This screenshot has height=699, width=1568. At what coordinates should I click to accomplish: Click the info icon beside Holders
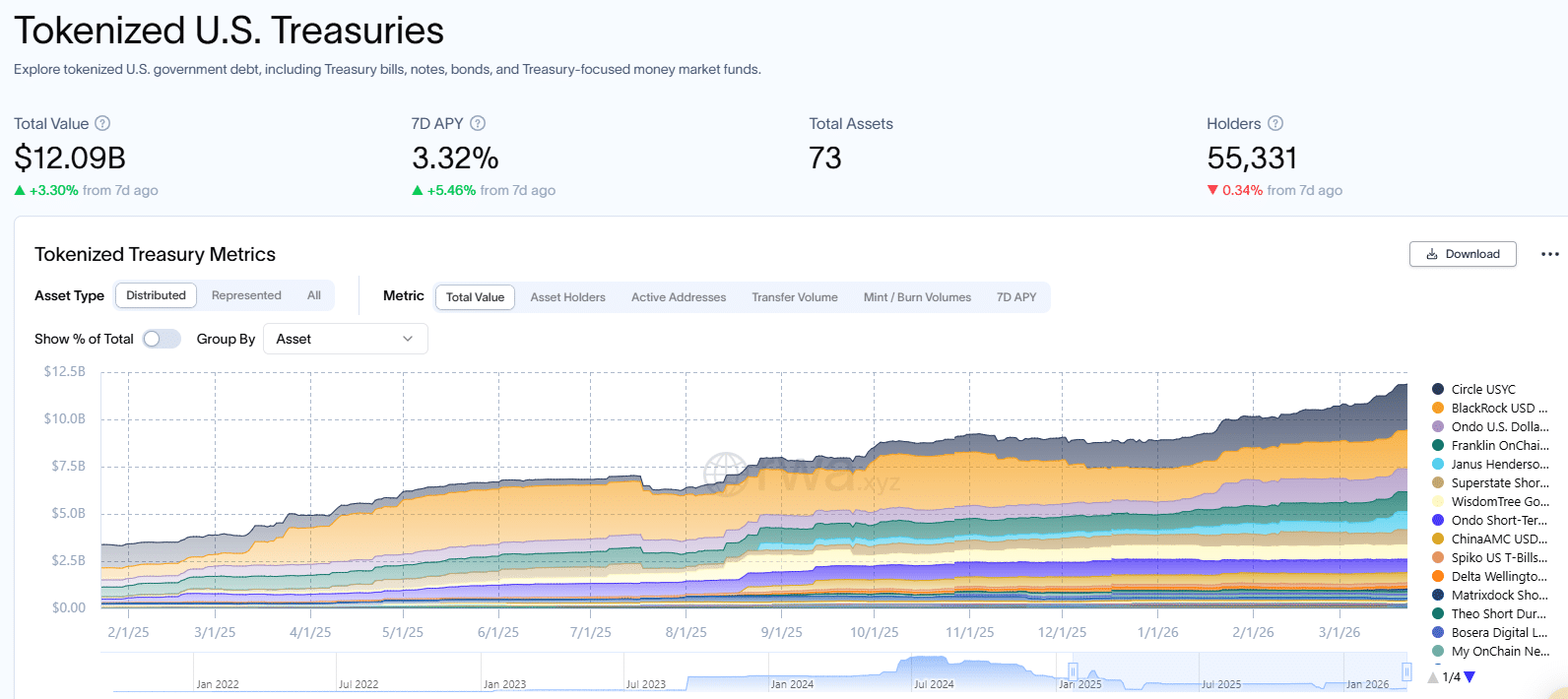tap(1275, 123)
